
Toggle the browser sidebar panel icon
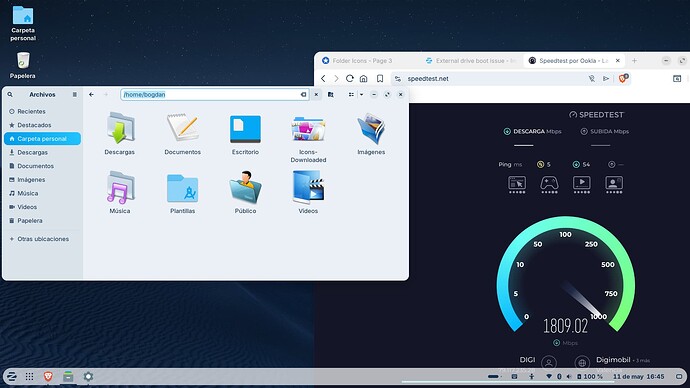click(677, 78)
